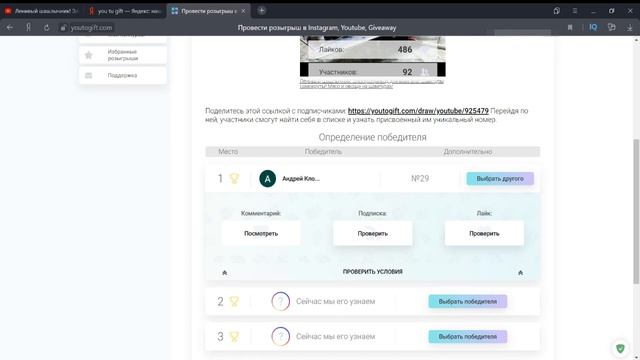Switch to the YouTube tab 'Ленивый шашлычник'
Screen dimensions: 640x360
[x=42, y=11]
